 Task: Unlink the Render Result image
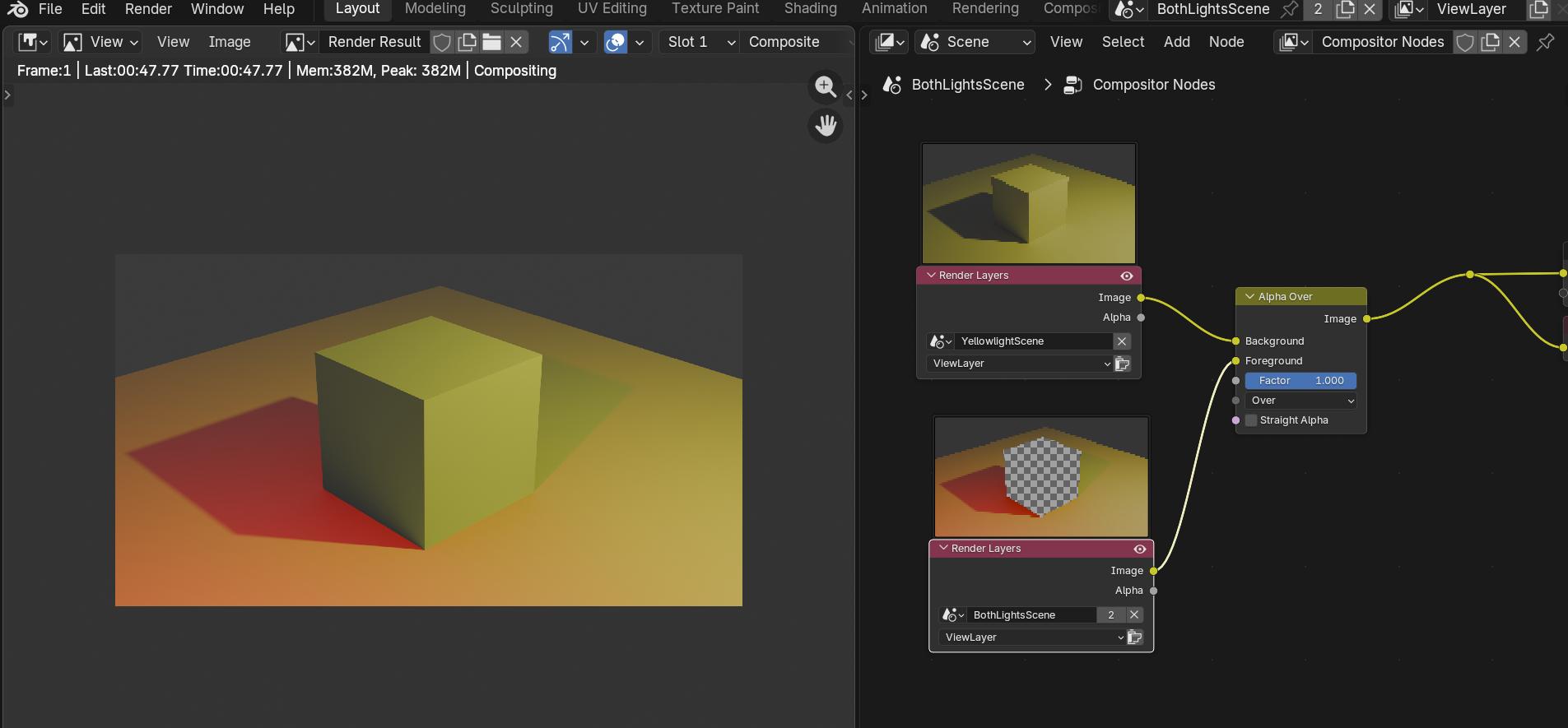[x=516, y=42]
